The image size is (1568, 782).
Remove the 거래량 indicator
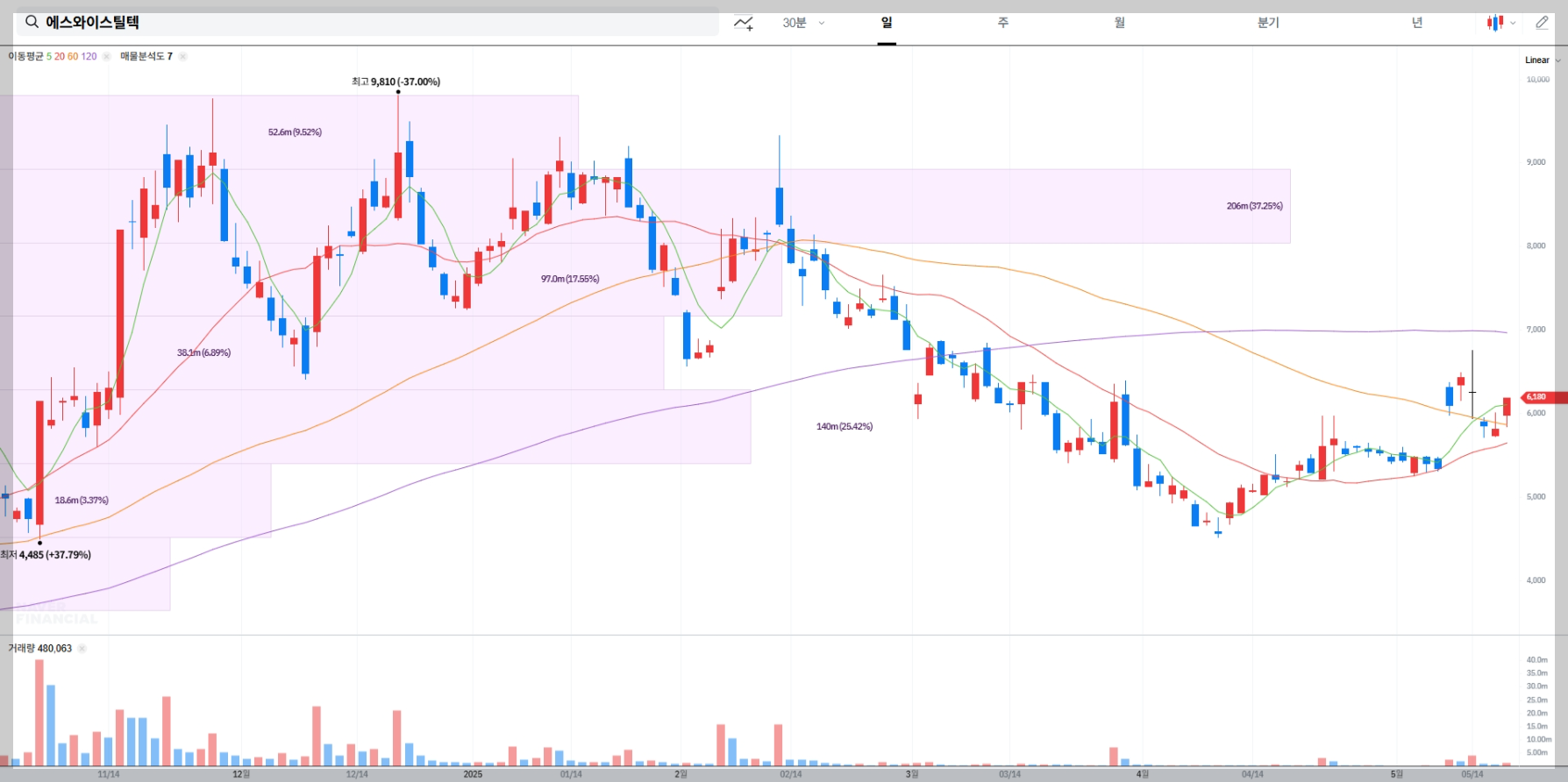(x=82, y=649)
